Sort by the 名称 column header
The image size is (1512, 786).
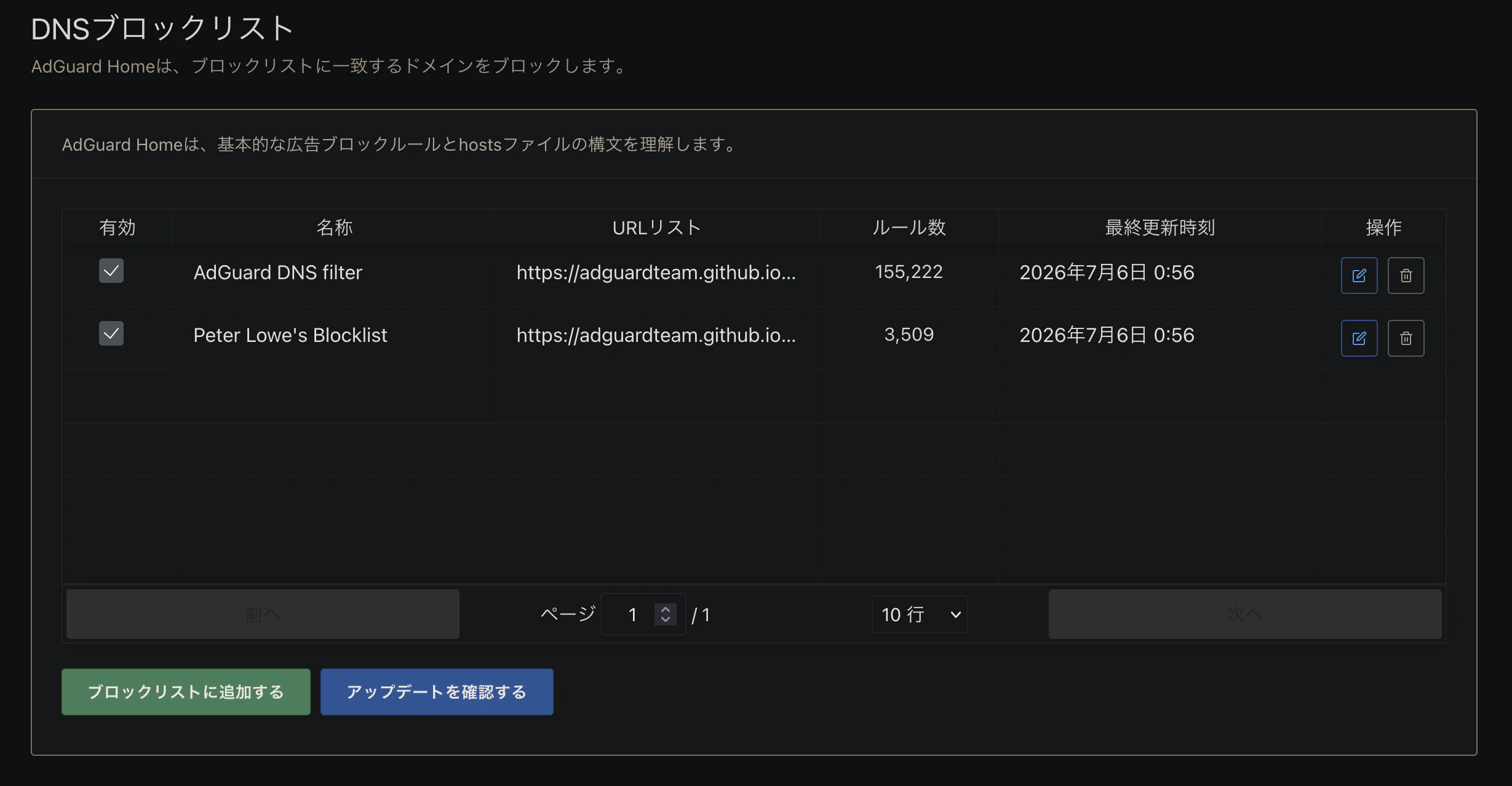click(x=334, y=228)
